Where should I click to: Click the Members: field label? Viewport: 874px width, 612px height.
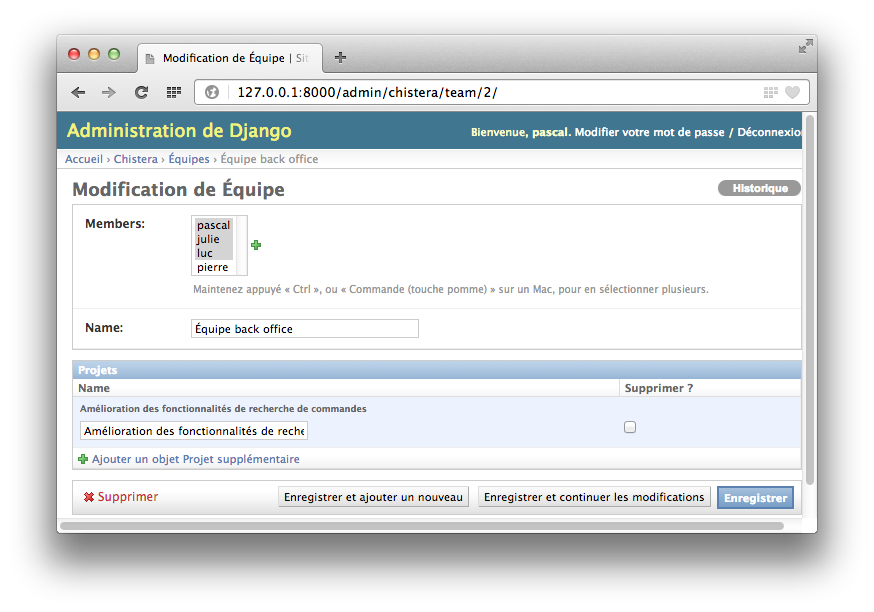pyautogui.click(x=115, y=224)
